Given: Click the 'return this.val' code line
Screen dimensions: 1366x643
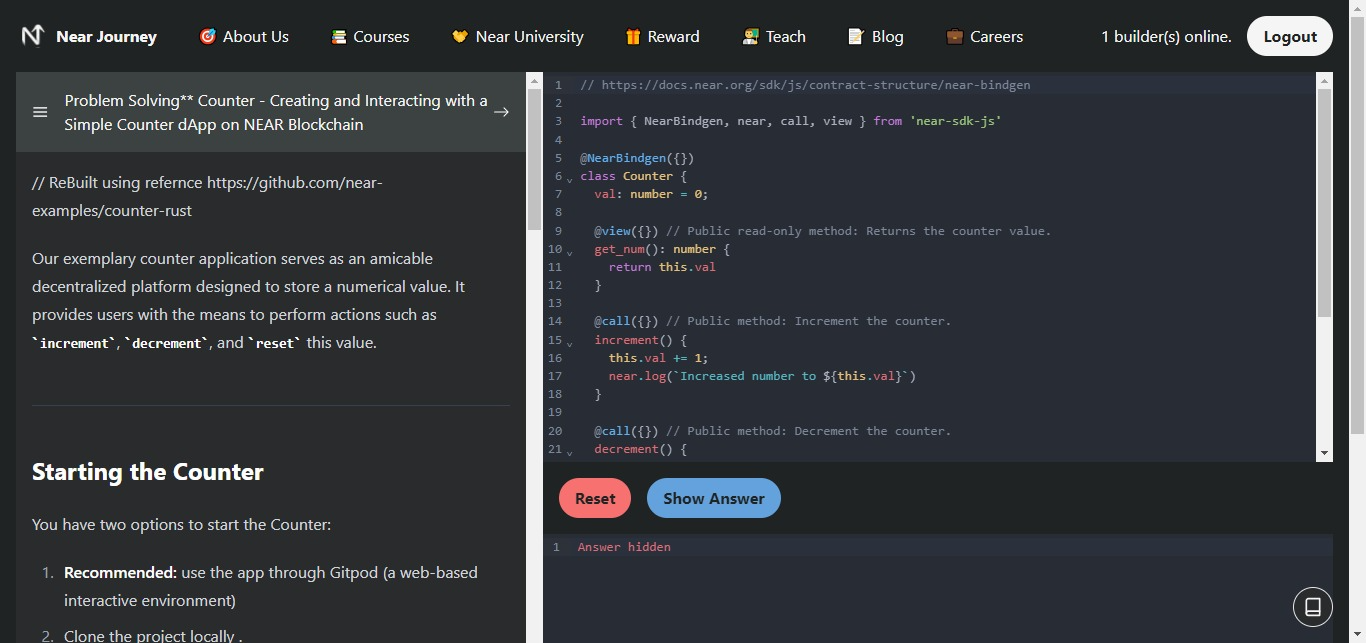Looking at the screenshot, I should point(662,267).
